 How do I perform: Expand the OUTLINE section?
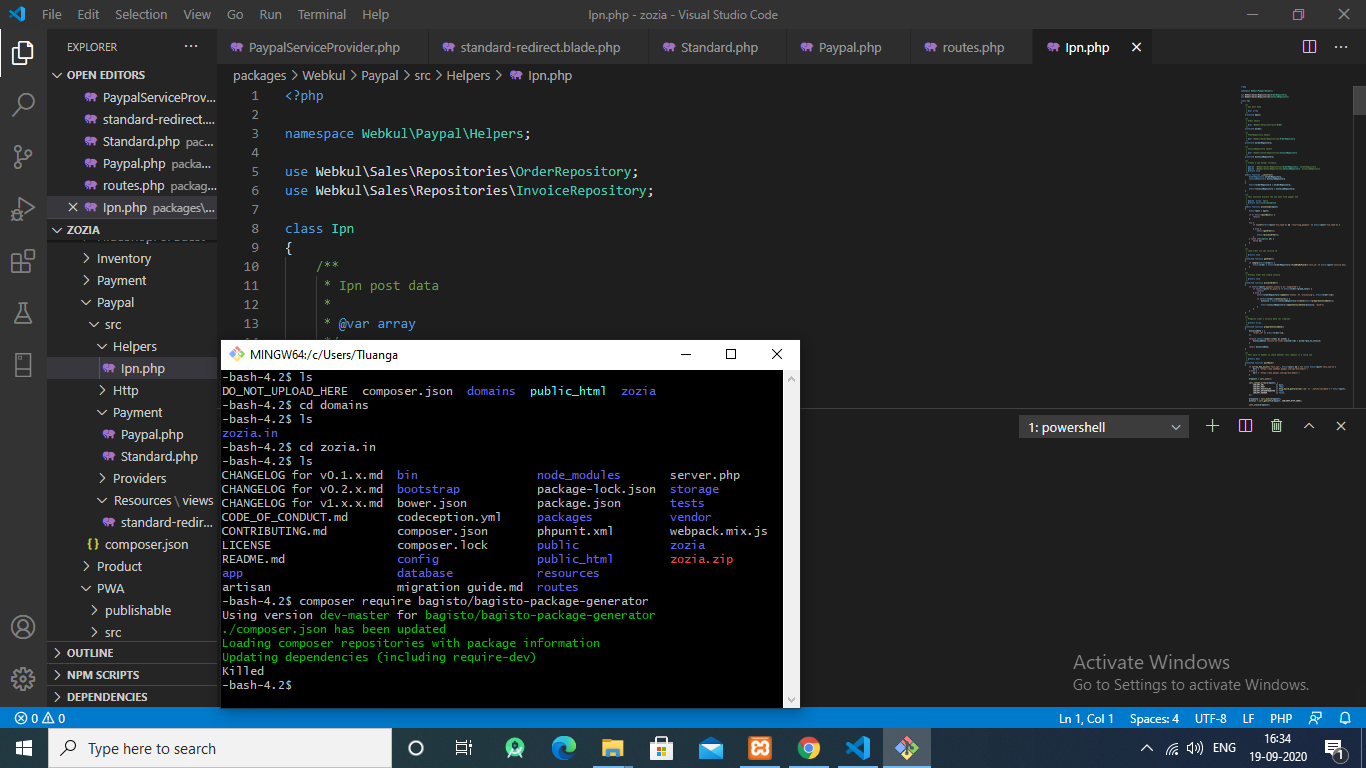coord(132,653)
